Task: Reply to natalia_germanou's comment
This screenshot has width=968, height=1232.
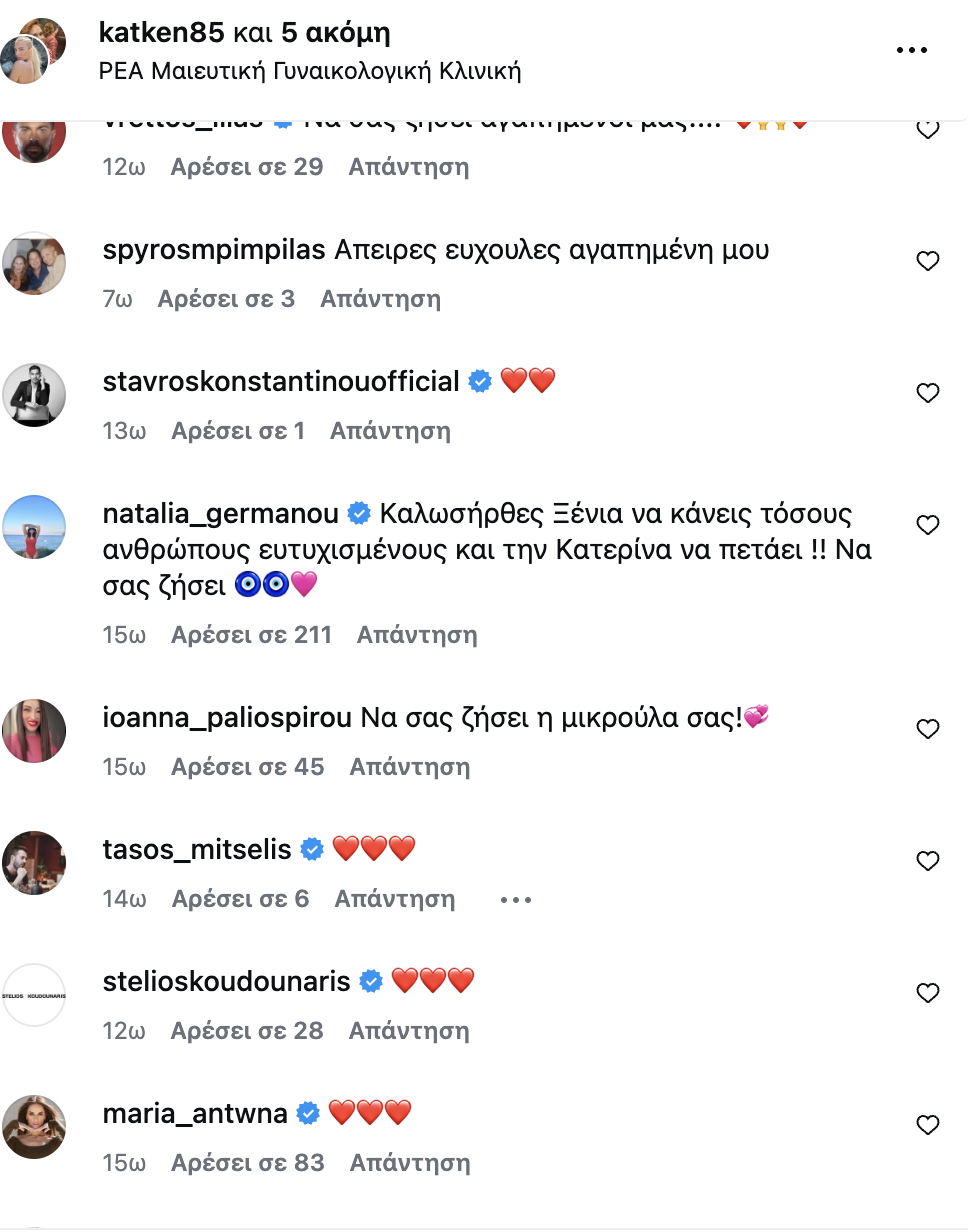Action: tap(417, 635)
